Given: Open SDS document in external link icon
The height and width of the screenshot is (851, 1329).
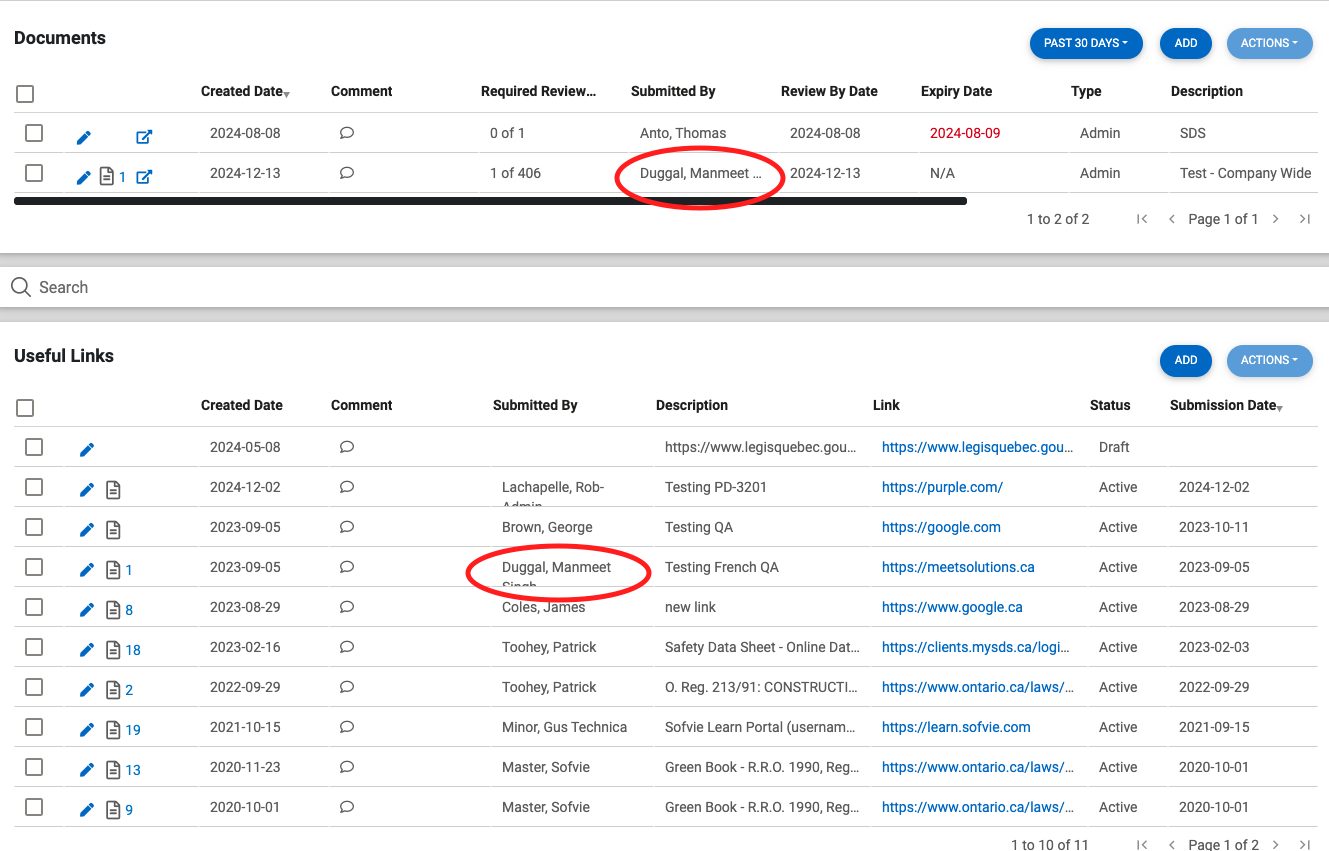Looking at the screenshot, I should 144,137.
